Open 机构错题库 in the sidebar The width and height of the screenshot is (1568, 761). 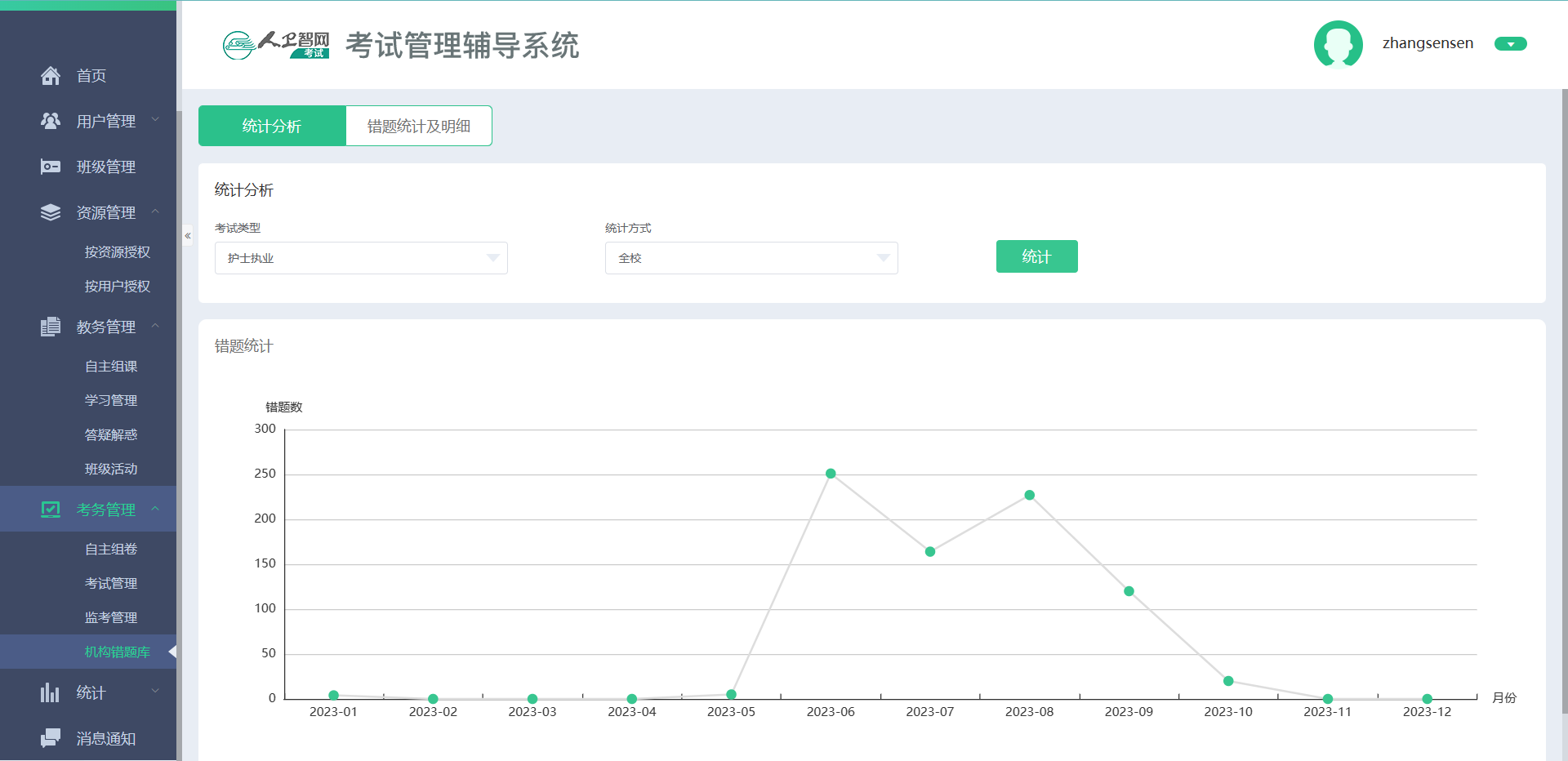tap(118, 652)
